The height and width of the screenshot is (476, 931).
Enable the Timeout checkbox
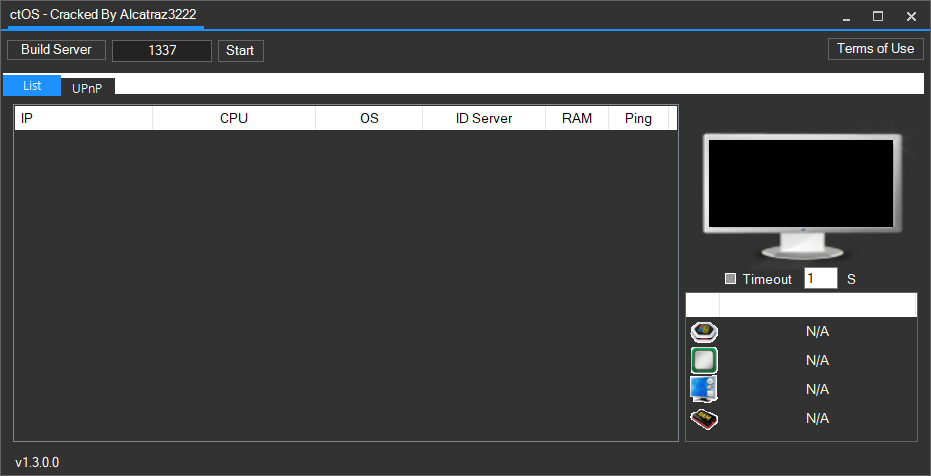(730, 280)
